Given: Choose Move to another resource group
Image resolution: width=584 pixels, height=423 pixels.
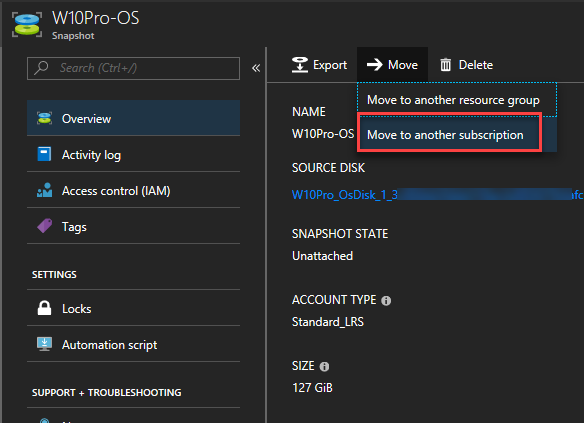Looking at the screenshot, I should pyautogui.click(x=457, y=100).
